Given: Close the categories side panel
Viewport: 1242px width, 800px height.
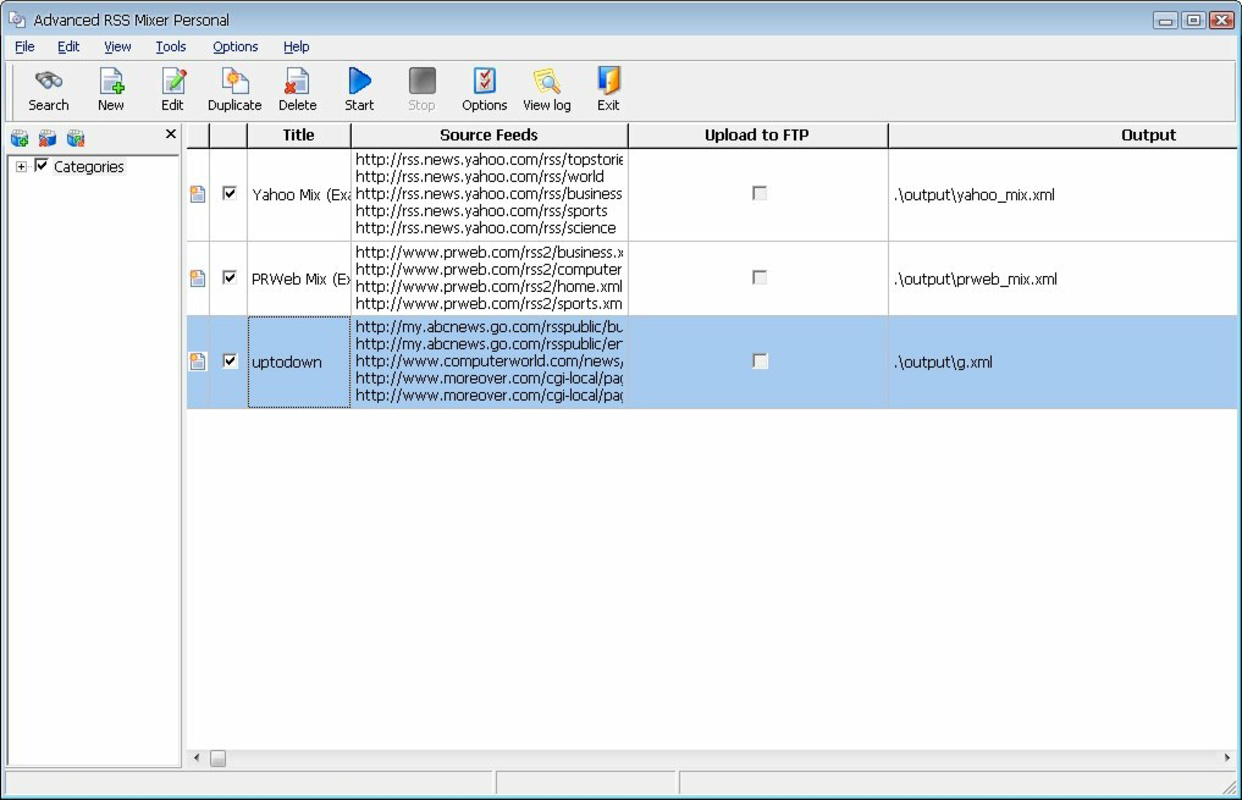Looking at the screenshot, I should pyautogui.click(x=171, y=134).
